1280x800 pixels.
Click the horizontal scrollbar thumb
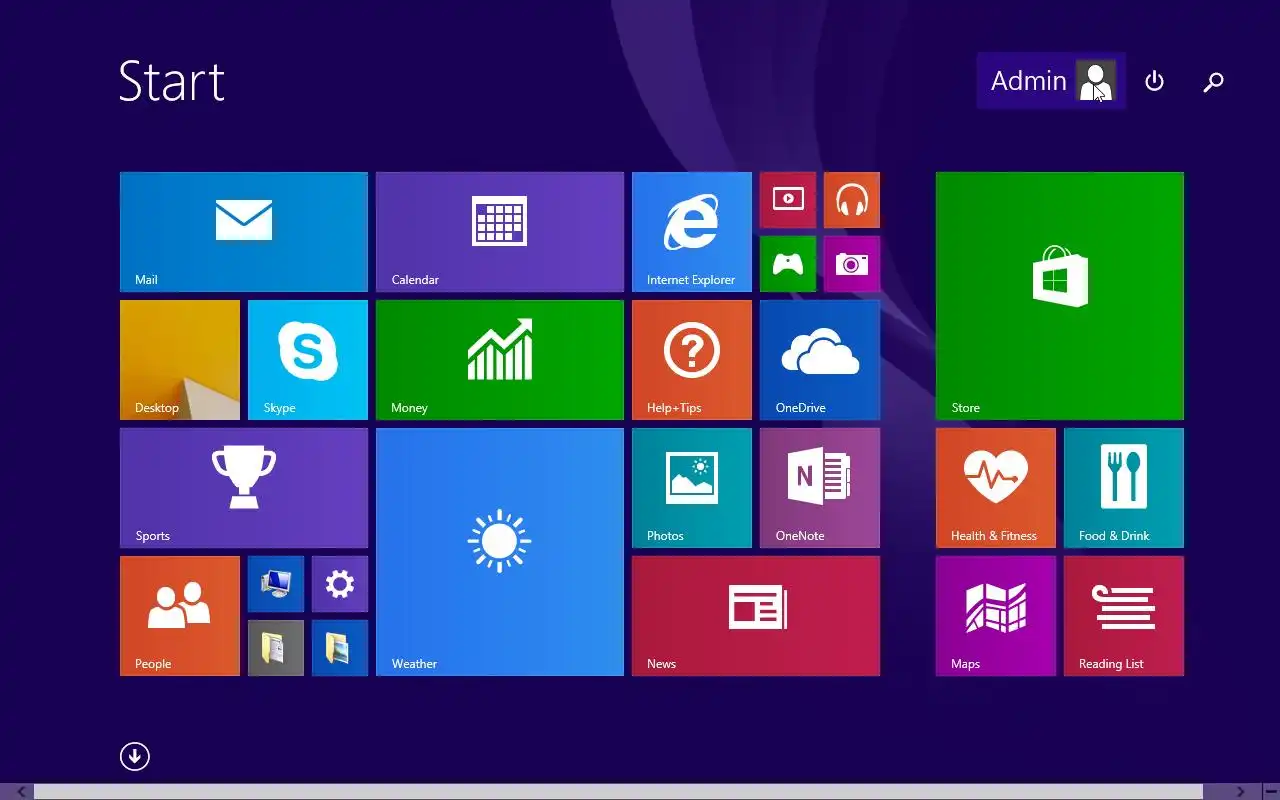(618, 792)
